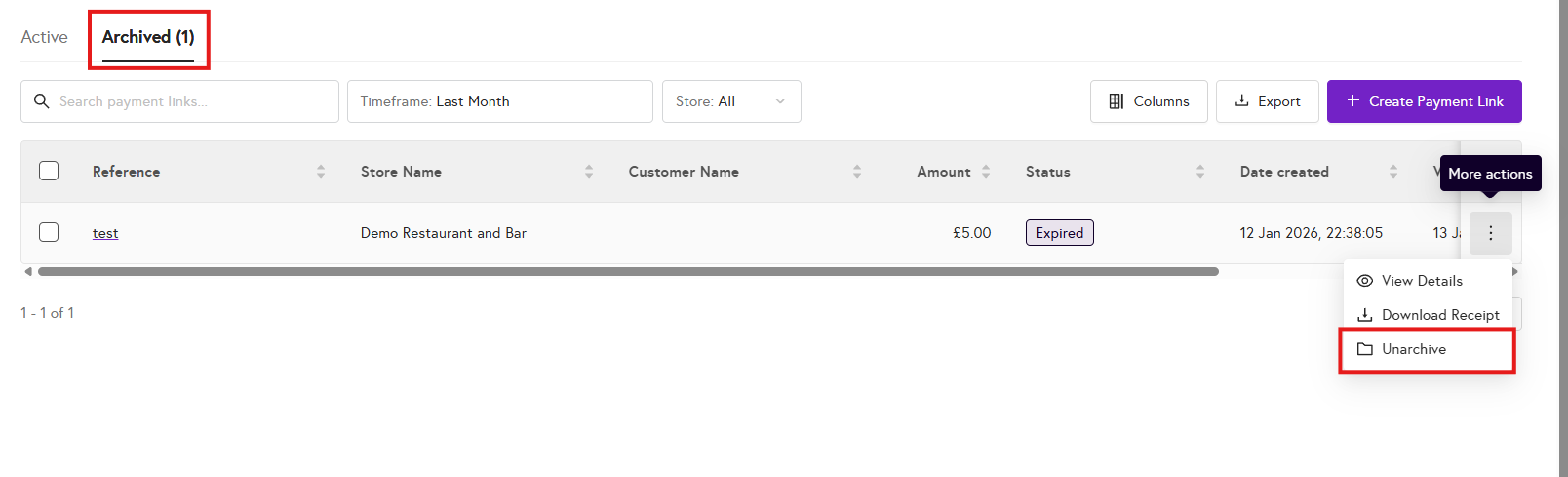The height and width of the screenshot is (477, 1568).
Task: Sort by Date created column arrows
Action: pos(1393,172)
